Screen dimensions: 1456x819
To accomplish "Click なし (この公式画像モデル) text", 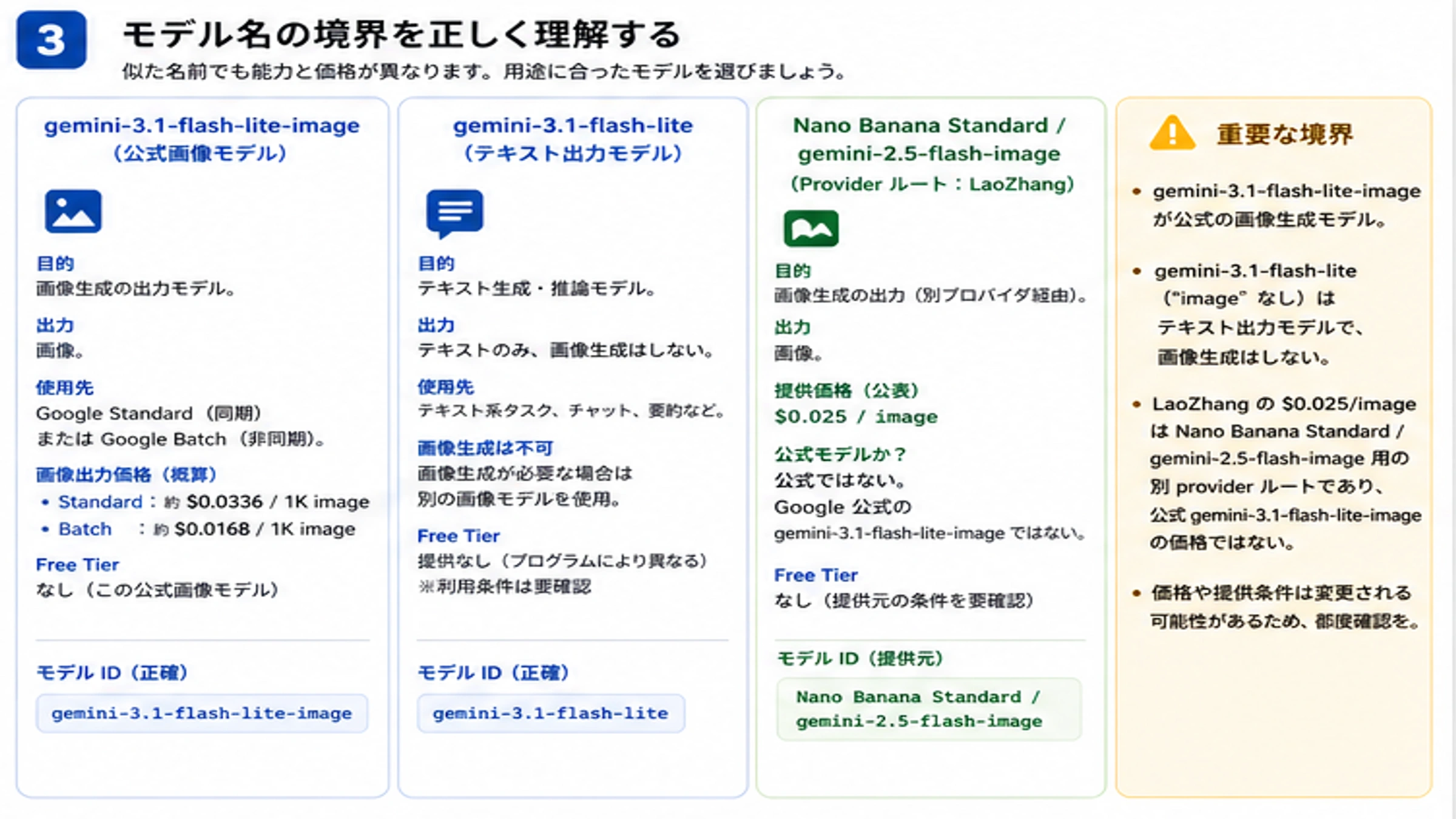I will tap(157, 590).
